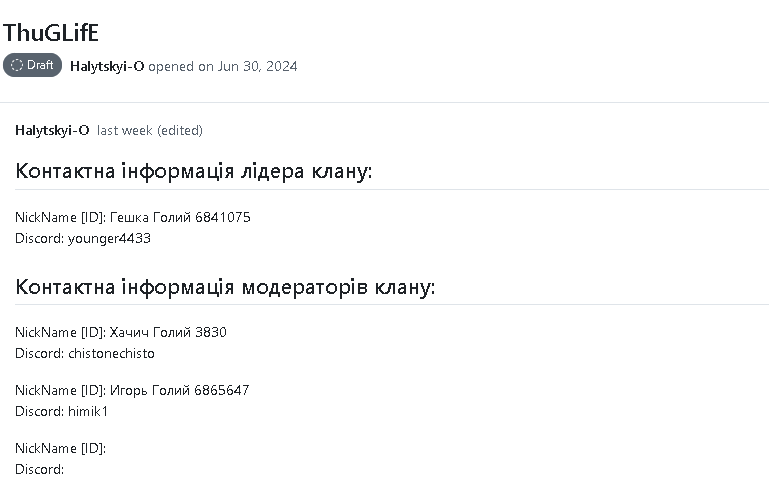769x489 pixels.
Task: Click the Discord younger4433 text
Action: click(x=83, y=238)
